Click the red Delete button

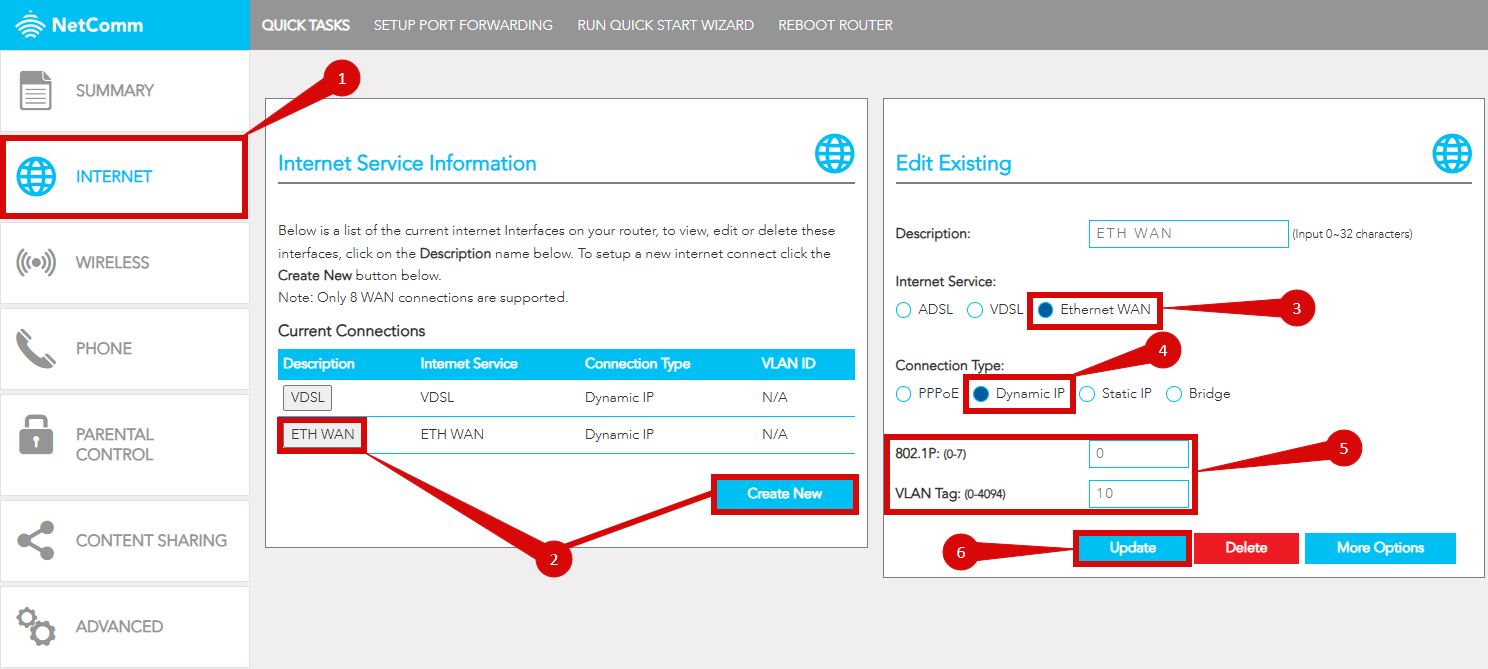[1246, 548]
